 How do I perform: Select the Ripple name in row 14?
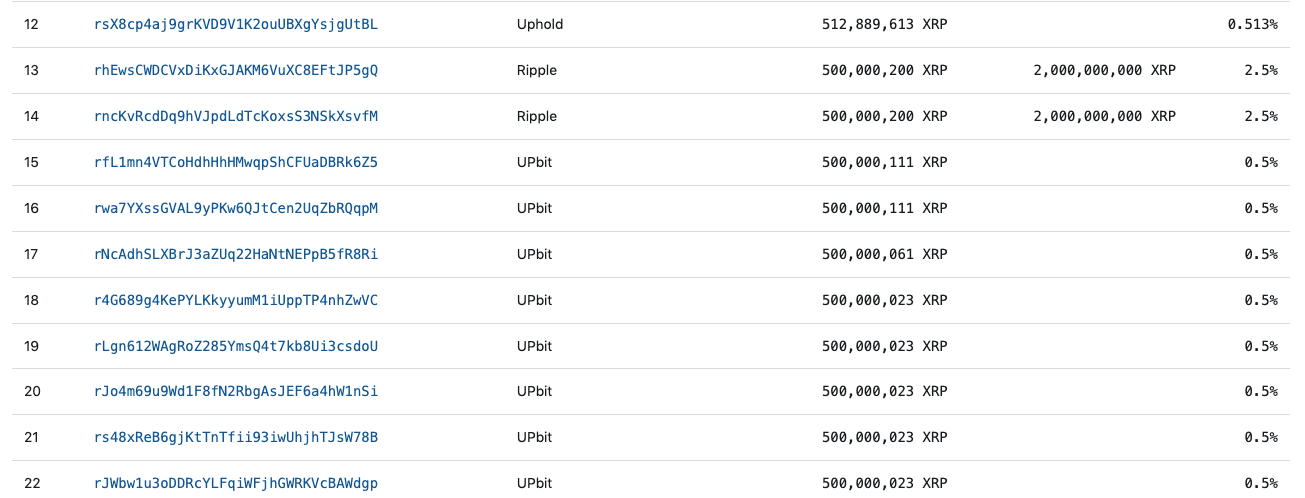pos(537,116)
